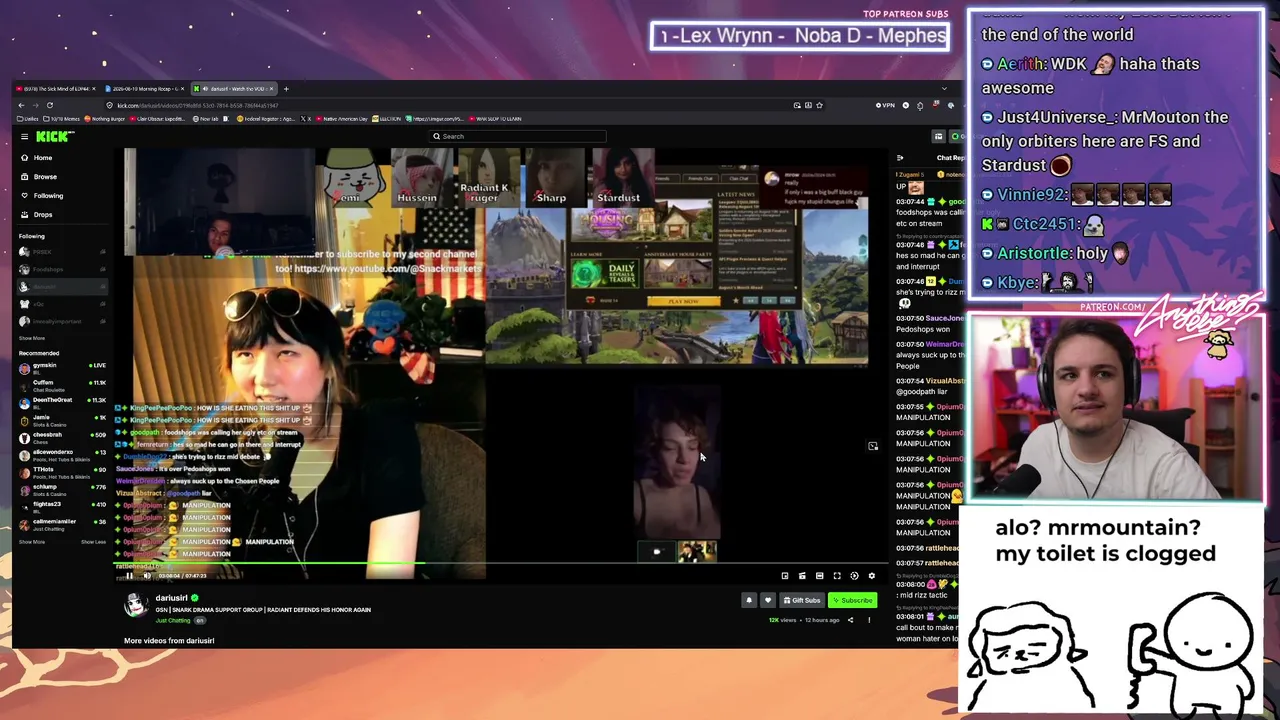Viewport: 1280px width, 720px height.
Task: Open the Nothing Burger bookmark
Action: pyautogui.click(x=105, y=119)
